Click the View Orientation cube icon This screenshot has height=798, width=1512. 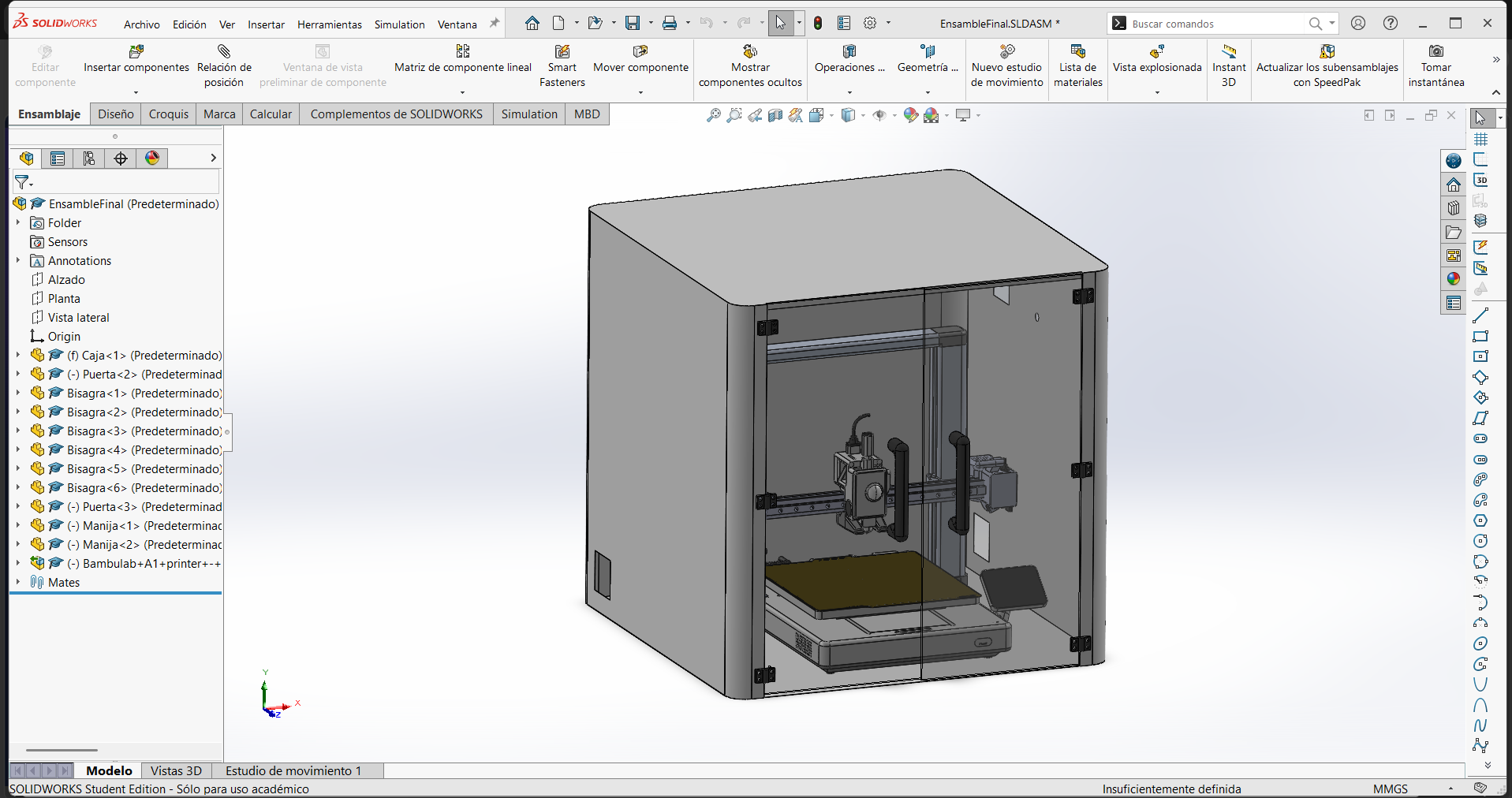[x=817, y=115]
